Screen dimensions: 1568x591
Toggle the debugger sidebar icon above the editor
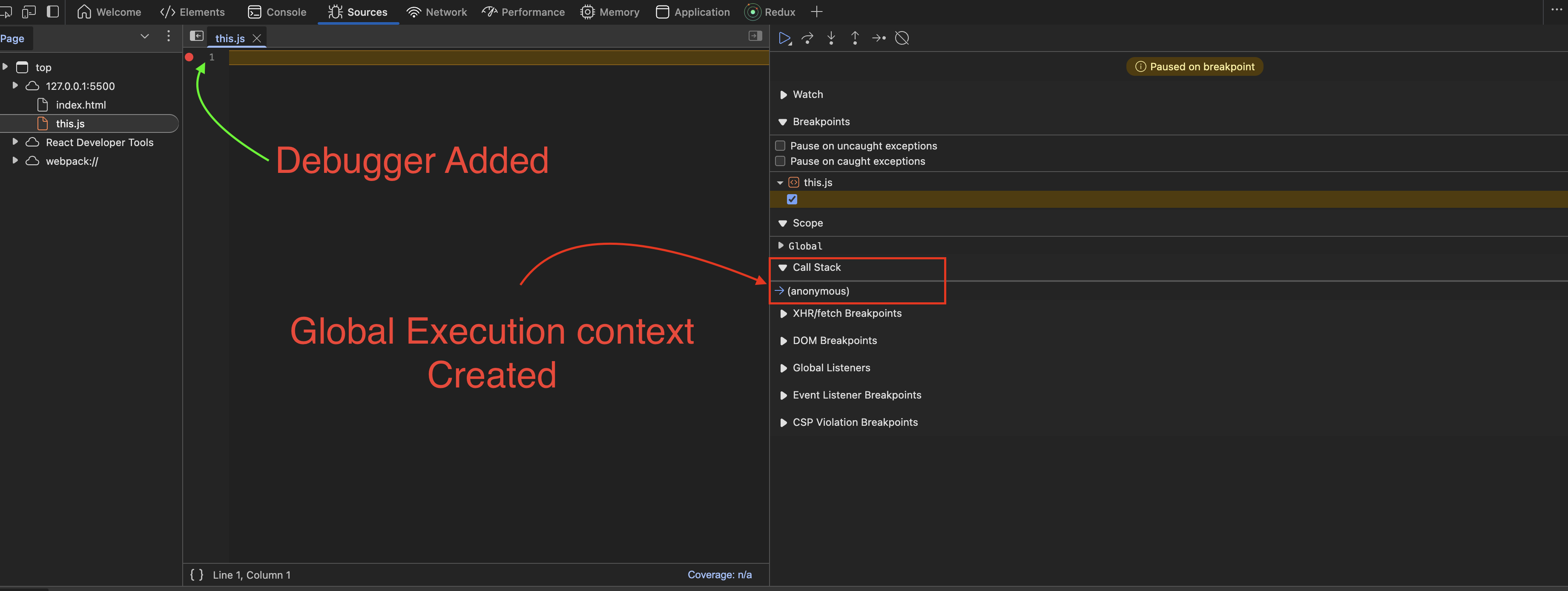point(755,36)
